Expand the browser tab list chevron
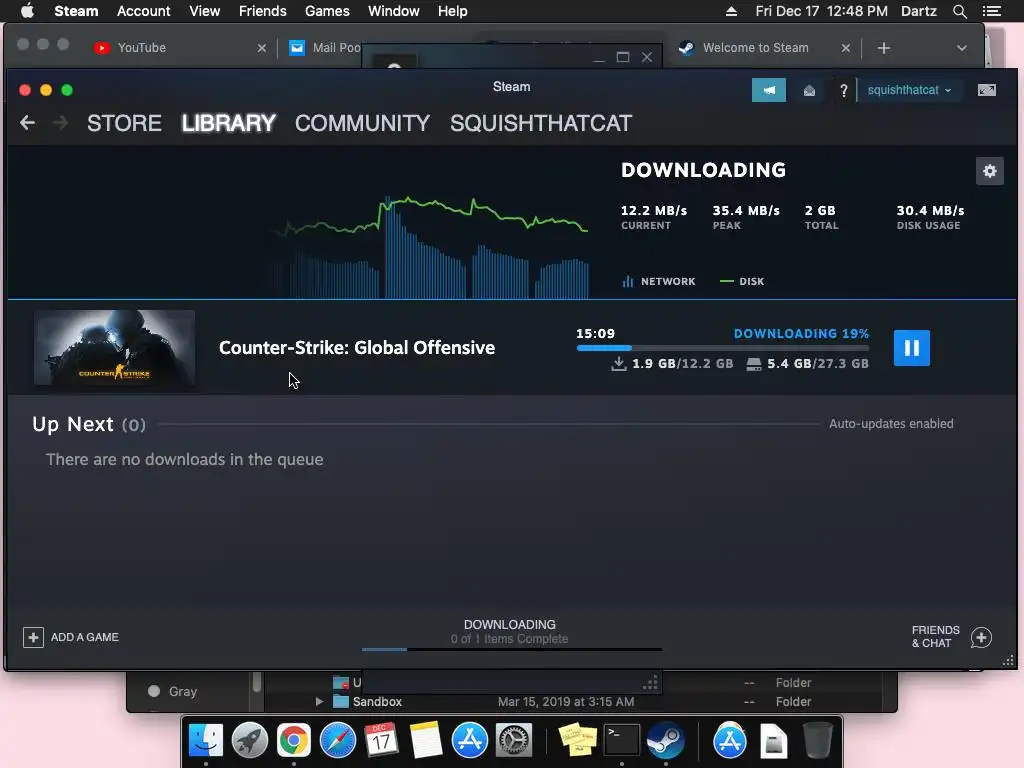This screenshot has height=768, width=1024. pyautogui.click(x=961, y=48)
